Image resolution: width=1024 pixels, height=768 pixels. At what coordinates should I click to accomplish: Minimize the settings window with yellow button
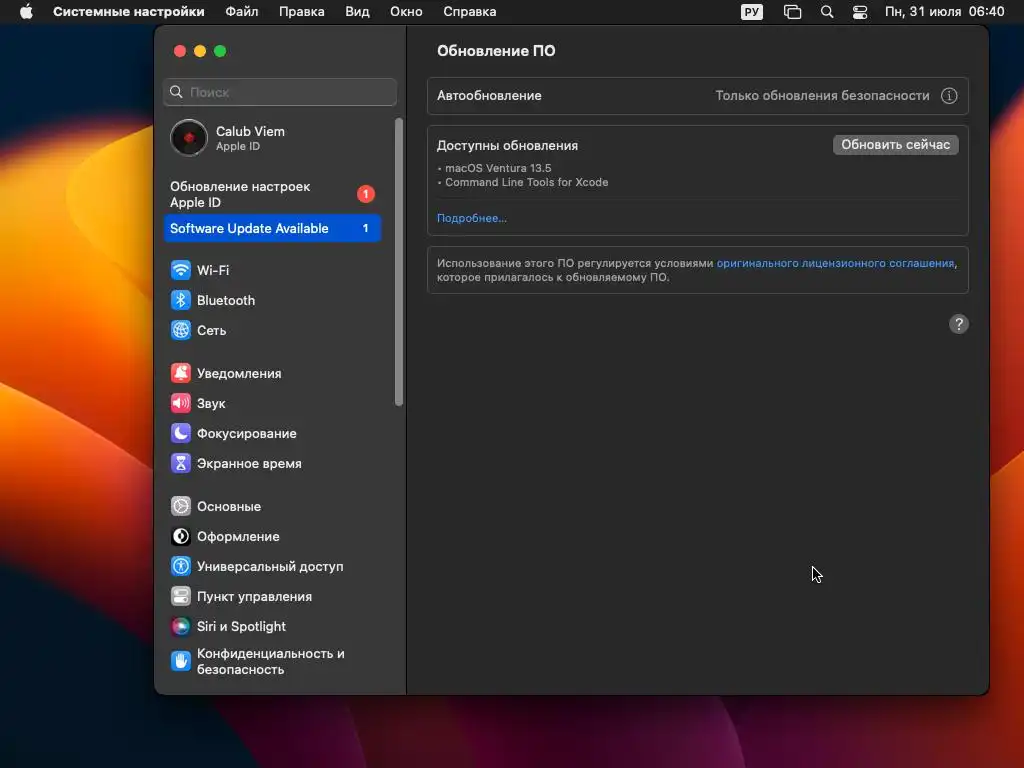(x=200, y=51)
